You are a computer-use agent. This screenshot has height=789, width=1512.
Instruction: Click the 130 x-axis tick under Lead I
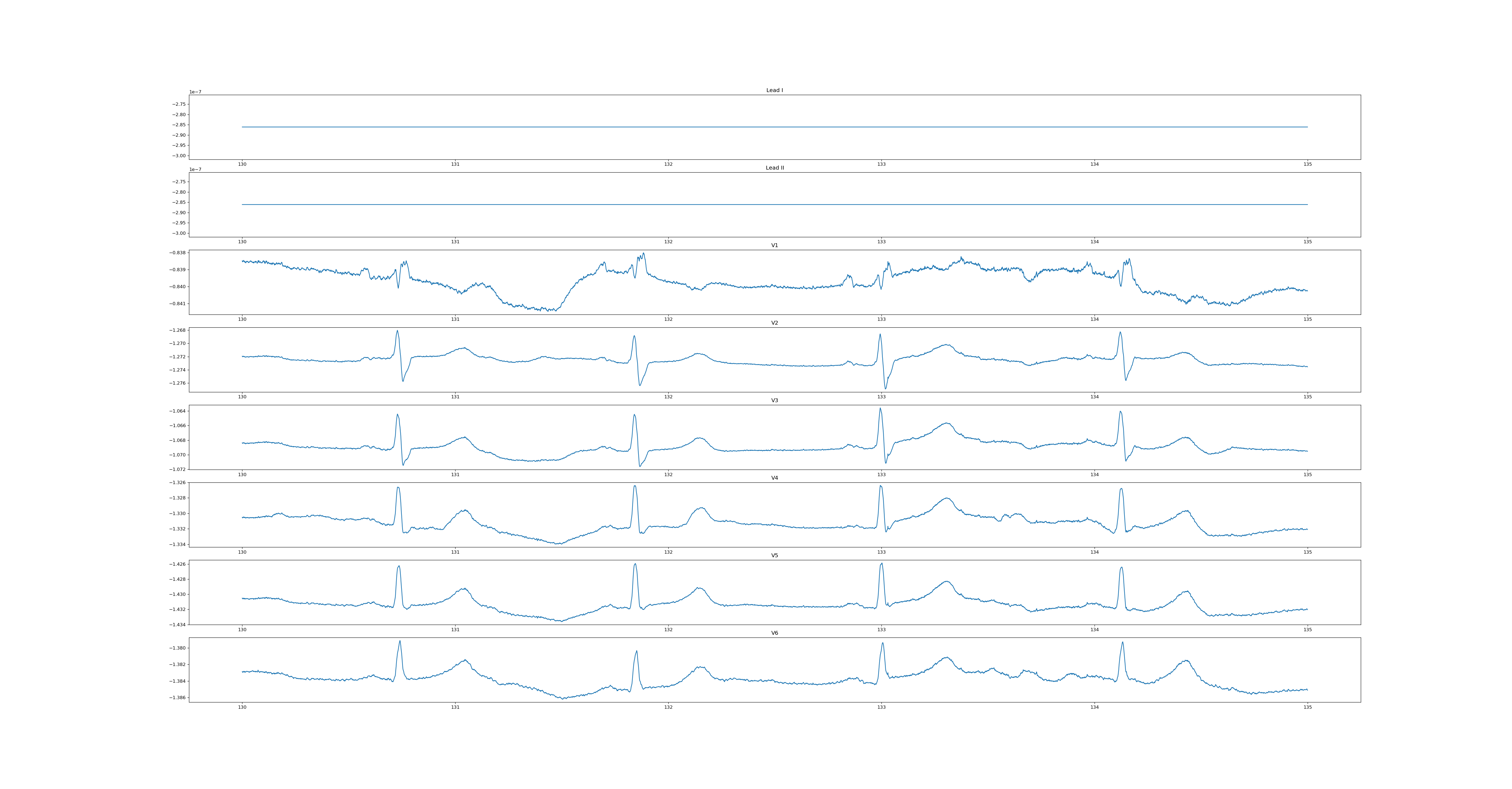pyautogui.click(x=242, y=164)
